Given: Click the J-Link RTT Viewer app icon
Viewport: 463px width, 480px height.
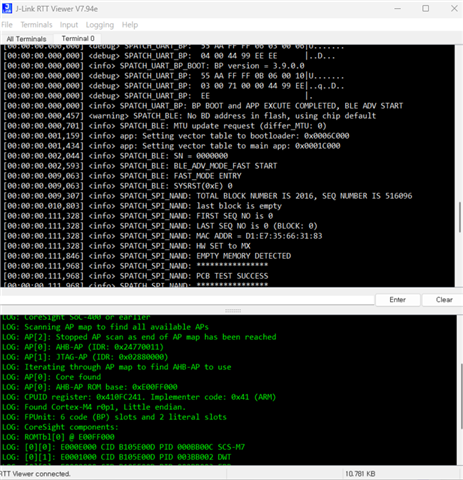Looking at the screenshot, I should pyautogui.click(x=7, y=8).
